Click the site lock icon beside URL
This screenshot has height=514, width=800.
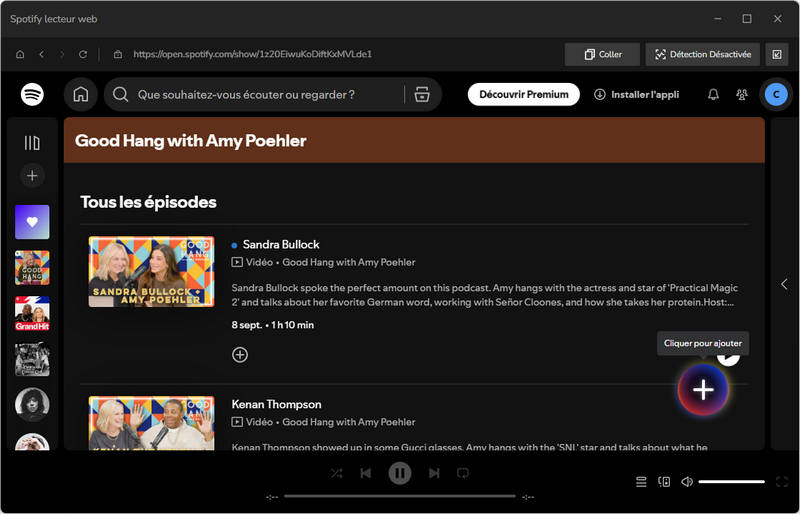pyautogui.click(x=118, y=54)
